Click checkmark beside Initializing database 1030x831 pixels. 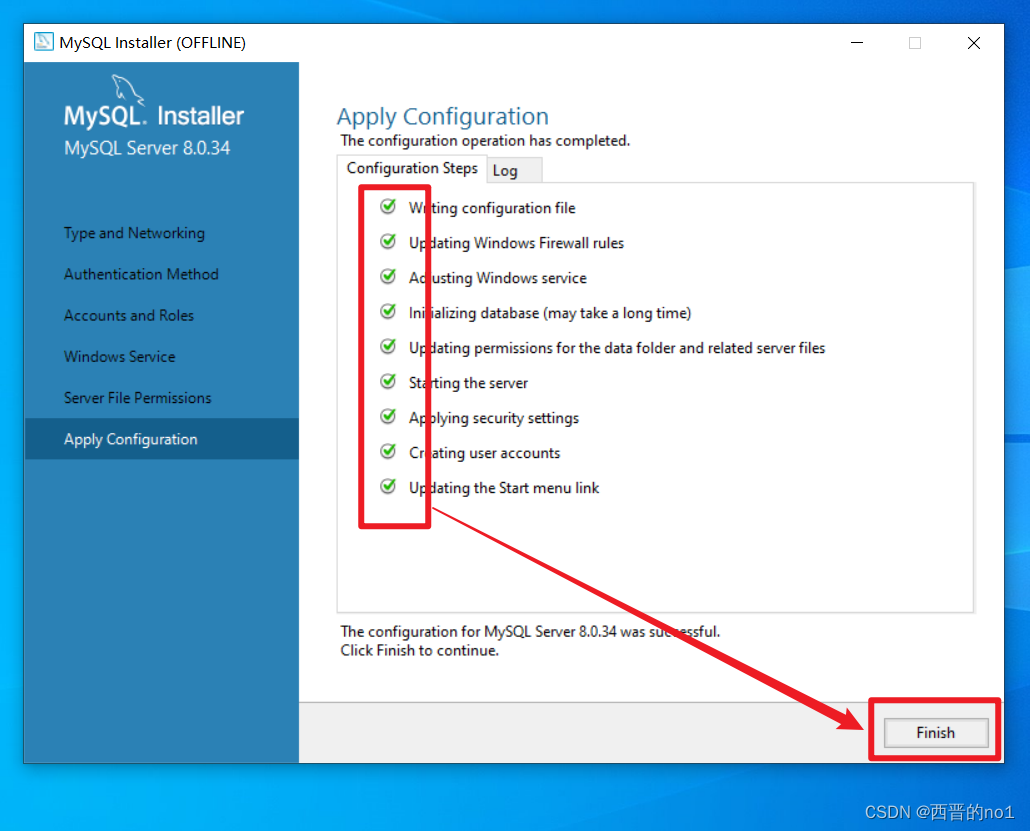pyautogui.click(x=388, y=311)
